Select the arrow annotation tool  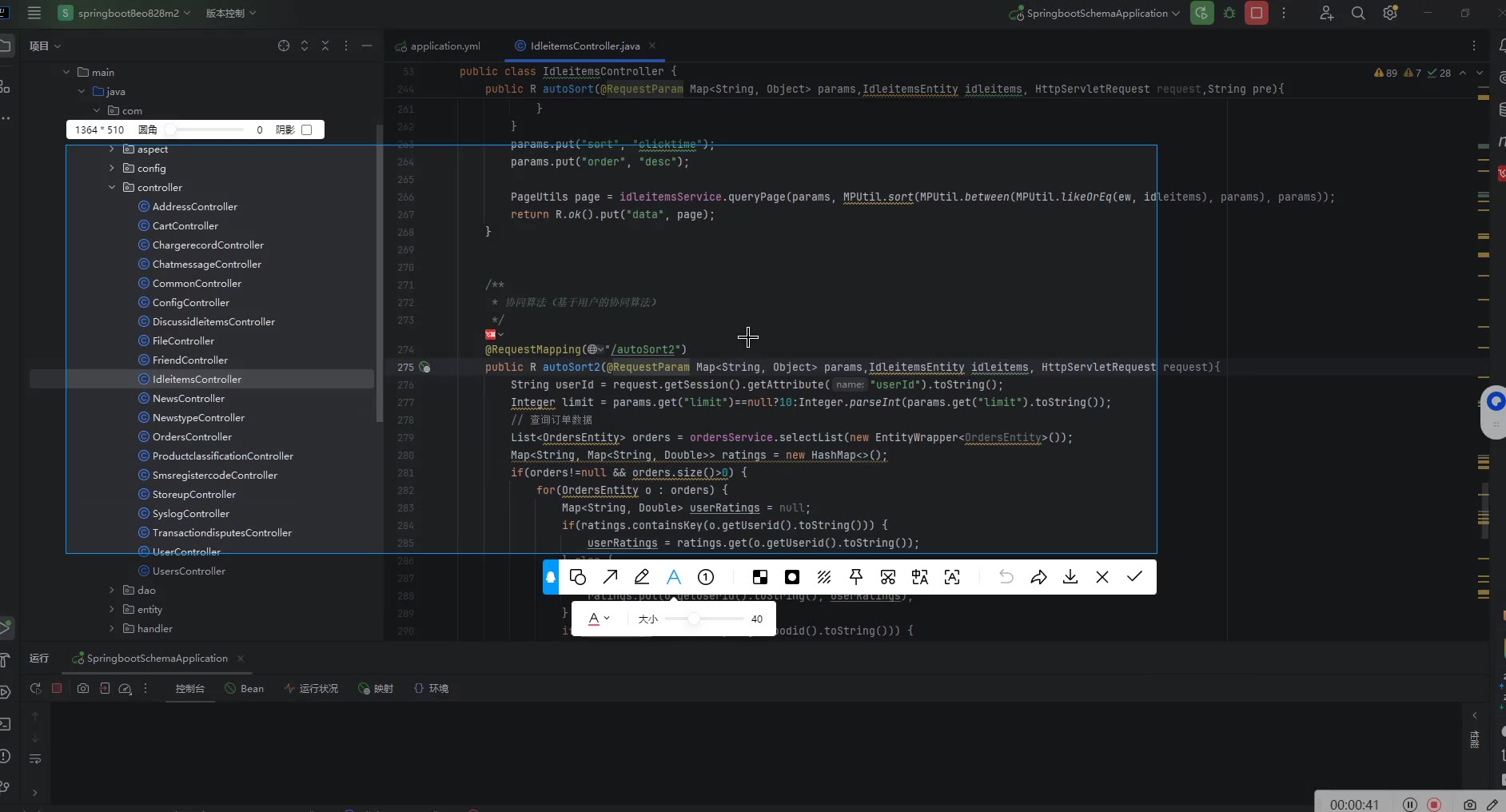pyautogui.click(x=610, y=577)
